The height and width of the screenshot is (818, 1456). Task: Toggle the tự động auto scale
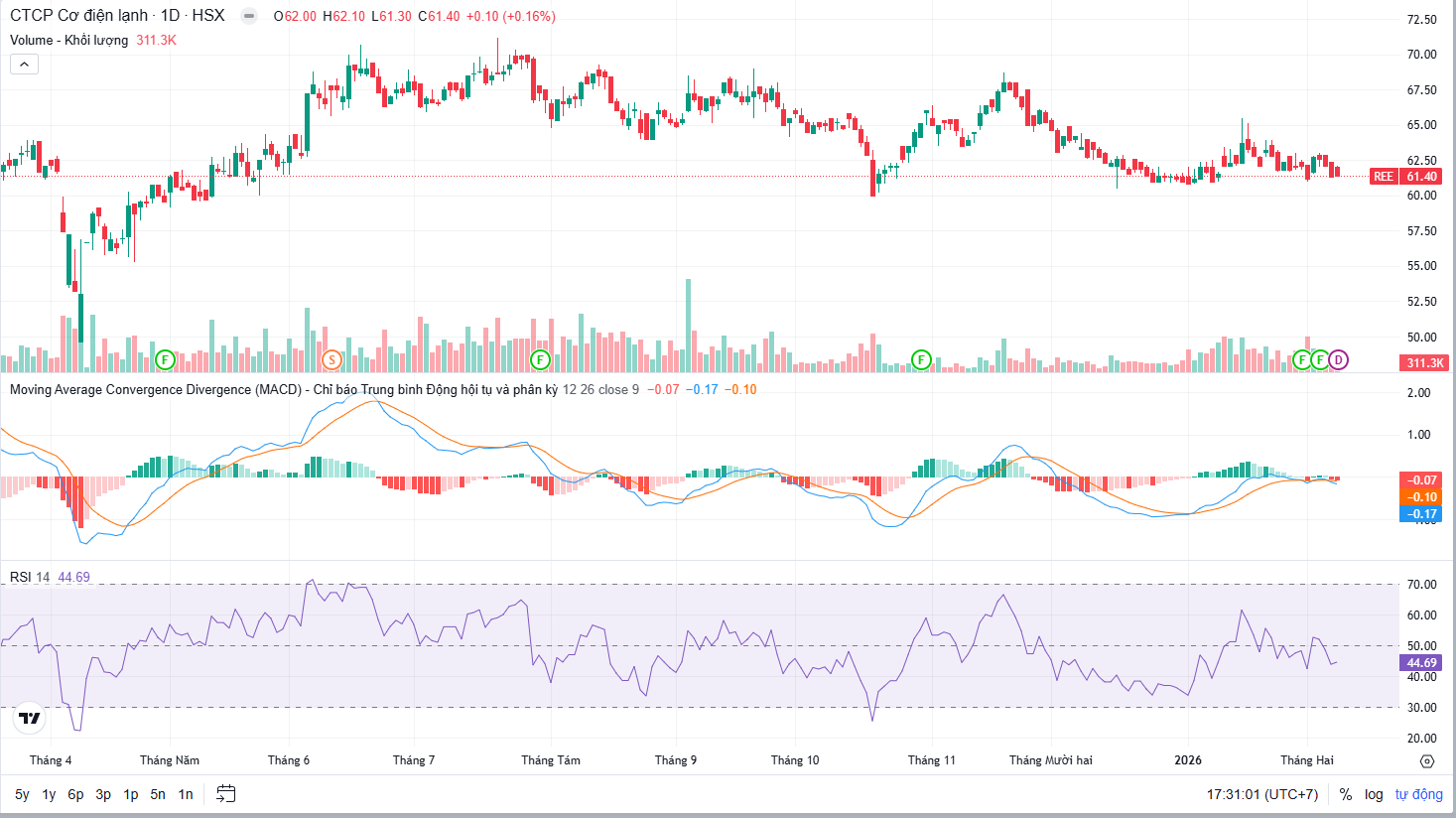[x=1418, y=794]
